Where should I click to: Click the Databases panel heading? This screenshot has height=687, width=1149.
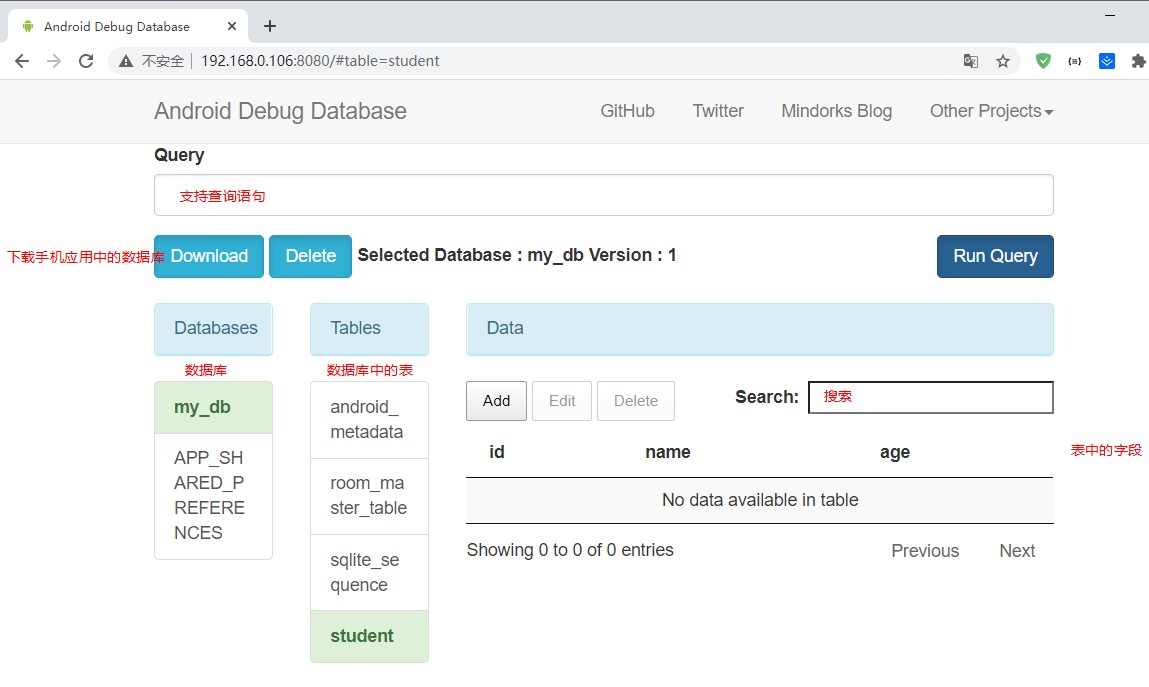point(213,328)
